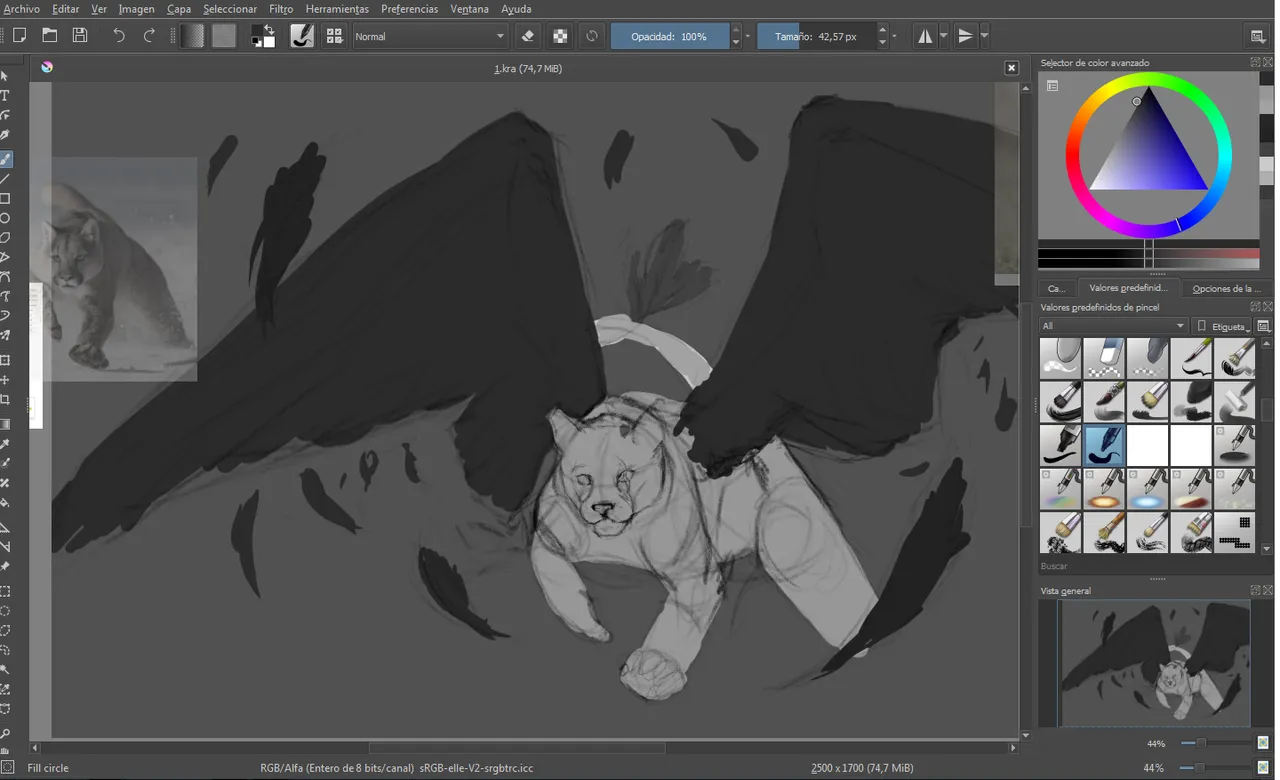1280x780 pixels.
Task: Create a new document from toolbar
Action: coord(19,36)
